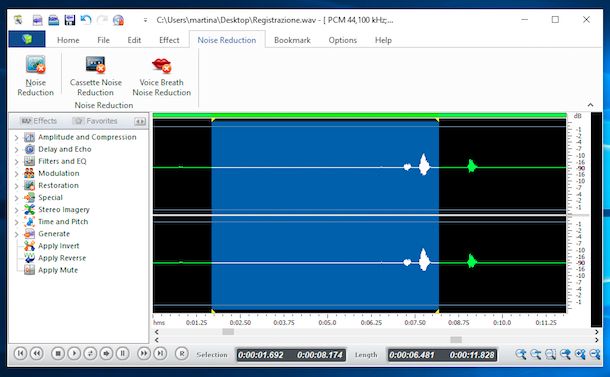The width and height of the screenshot is (610, 377).
Task: Click total length value 0:00:11.828
Action: [472, 355]
